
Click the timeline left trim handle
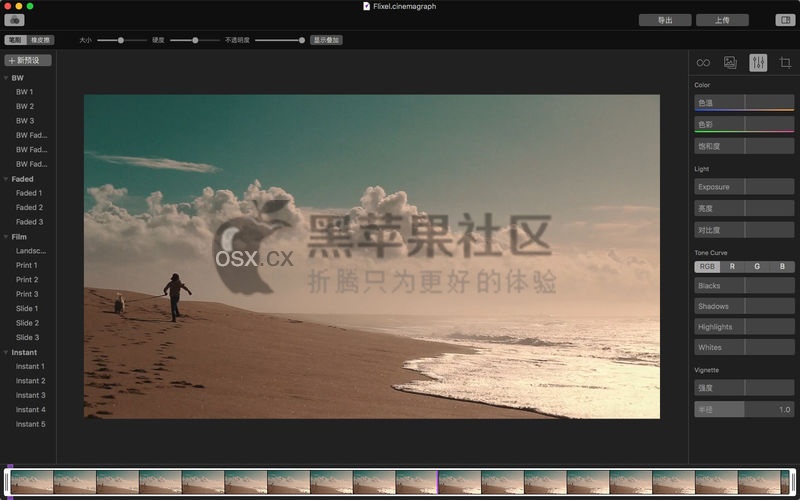click(x=7, y=482)
